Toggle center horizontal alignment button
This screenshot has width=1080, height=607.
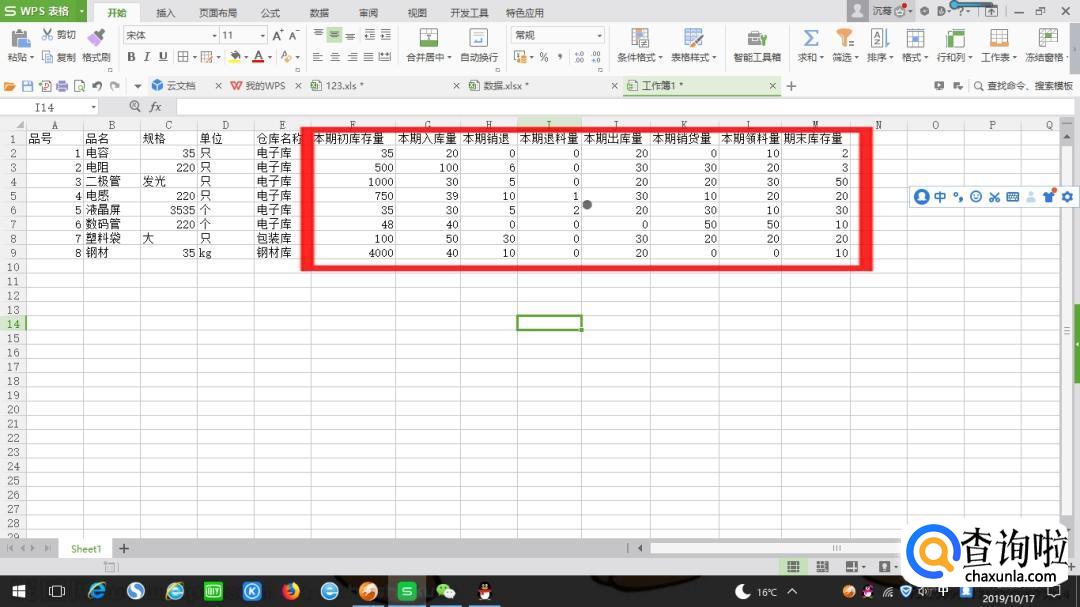(335, 57)
